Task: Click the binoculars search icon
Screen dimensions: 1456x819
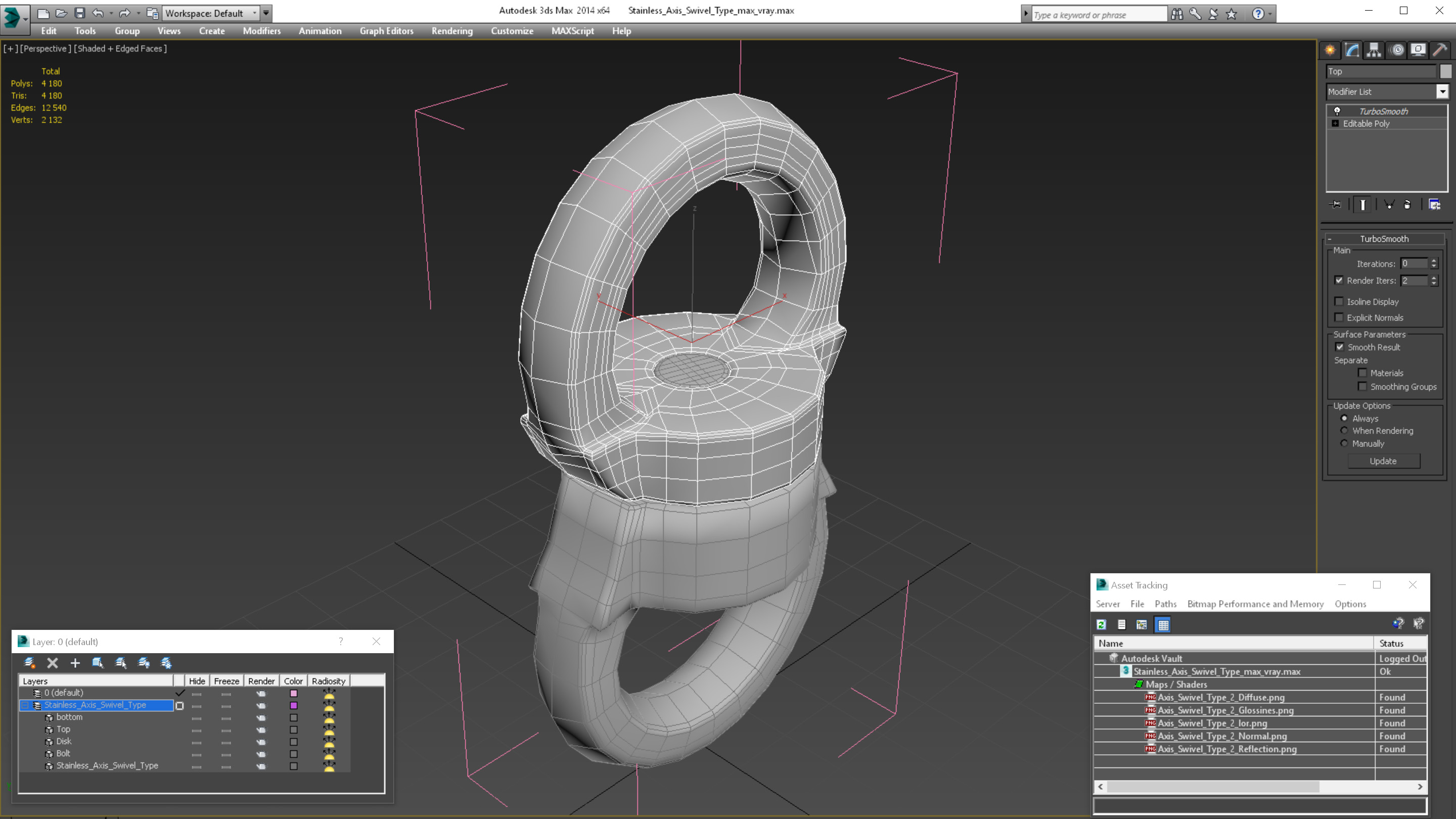Action: (1177, 14)
